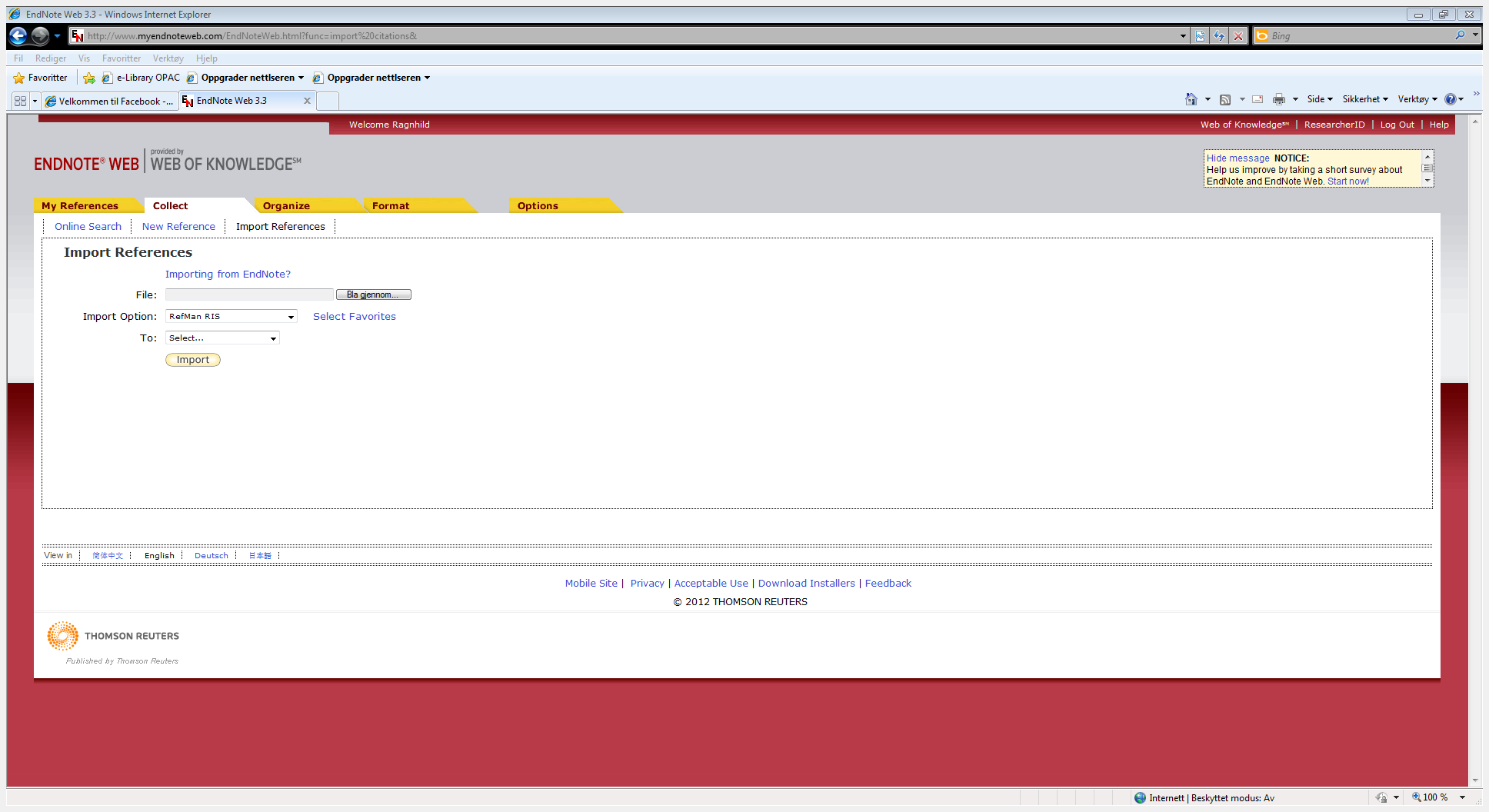Viewport: 1489px width, 812px height.
Task: Click the Hide message link
Action: (x=1238, y=158)
